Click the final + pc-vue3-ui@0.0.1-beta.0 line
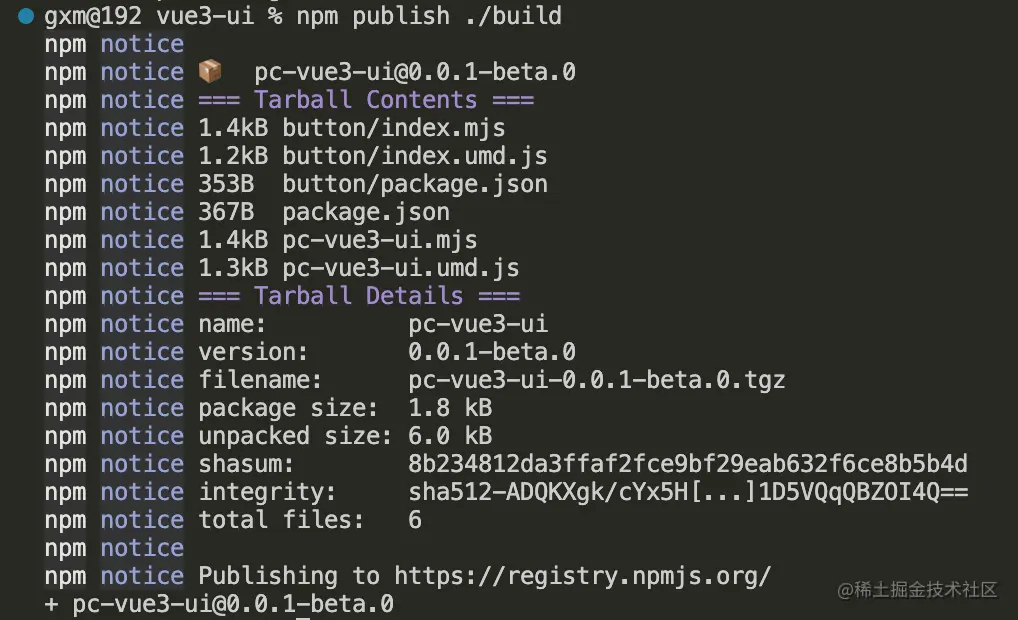This screenshot has height=620, width=1018. coord(219,604)
